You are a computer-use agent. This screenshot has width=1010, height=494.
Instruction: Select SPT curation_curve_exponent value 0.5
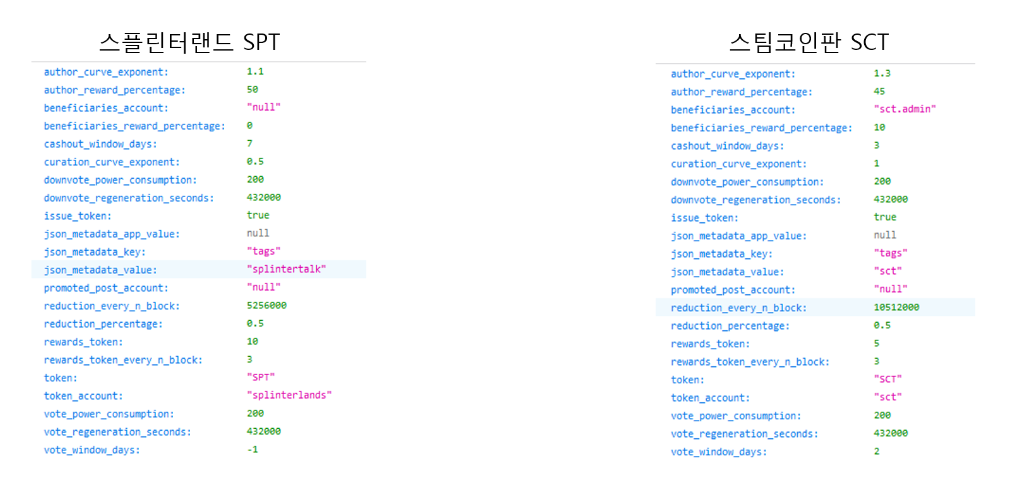click(x=255, y=162)
